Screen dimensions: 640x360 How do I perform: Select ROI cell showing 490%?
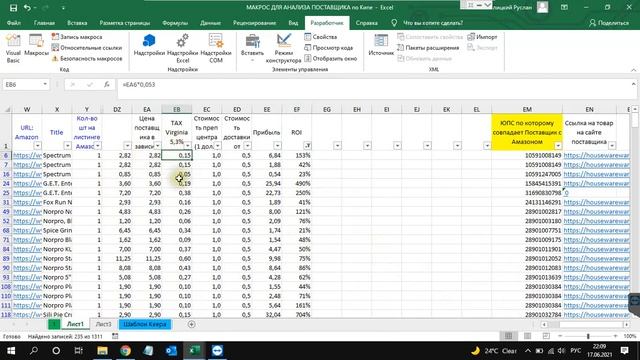click(x=297, y=184)
